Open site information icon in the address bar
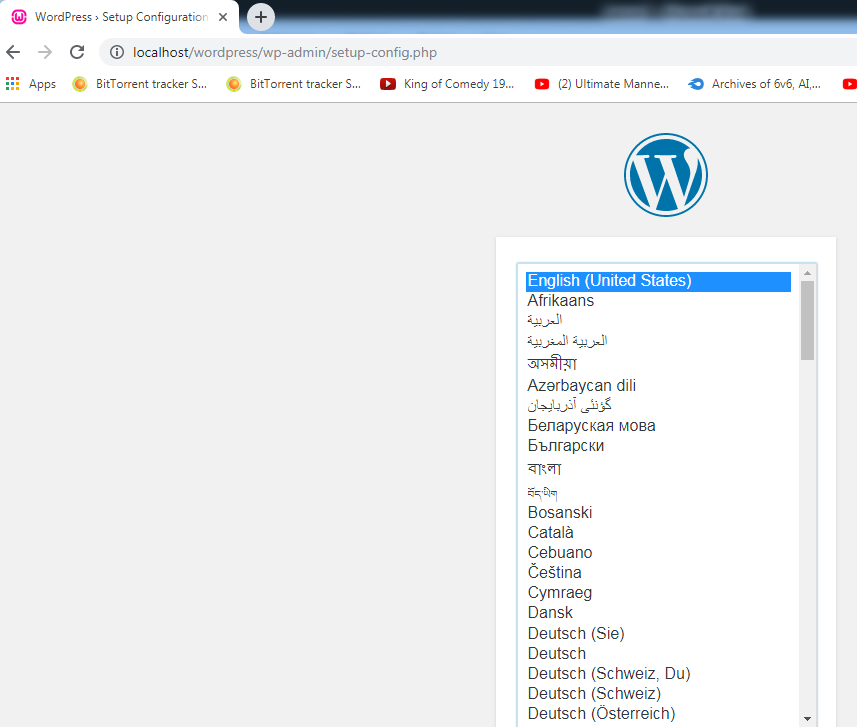 [x=116, y=52]
